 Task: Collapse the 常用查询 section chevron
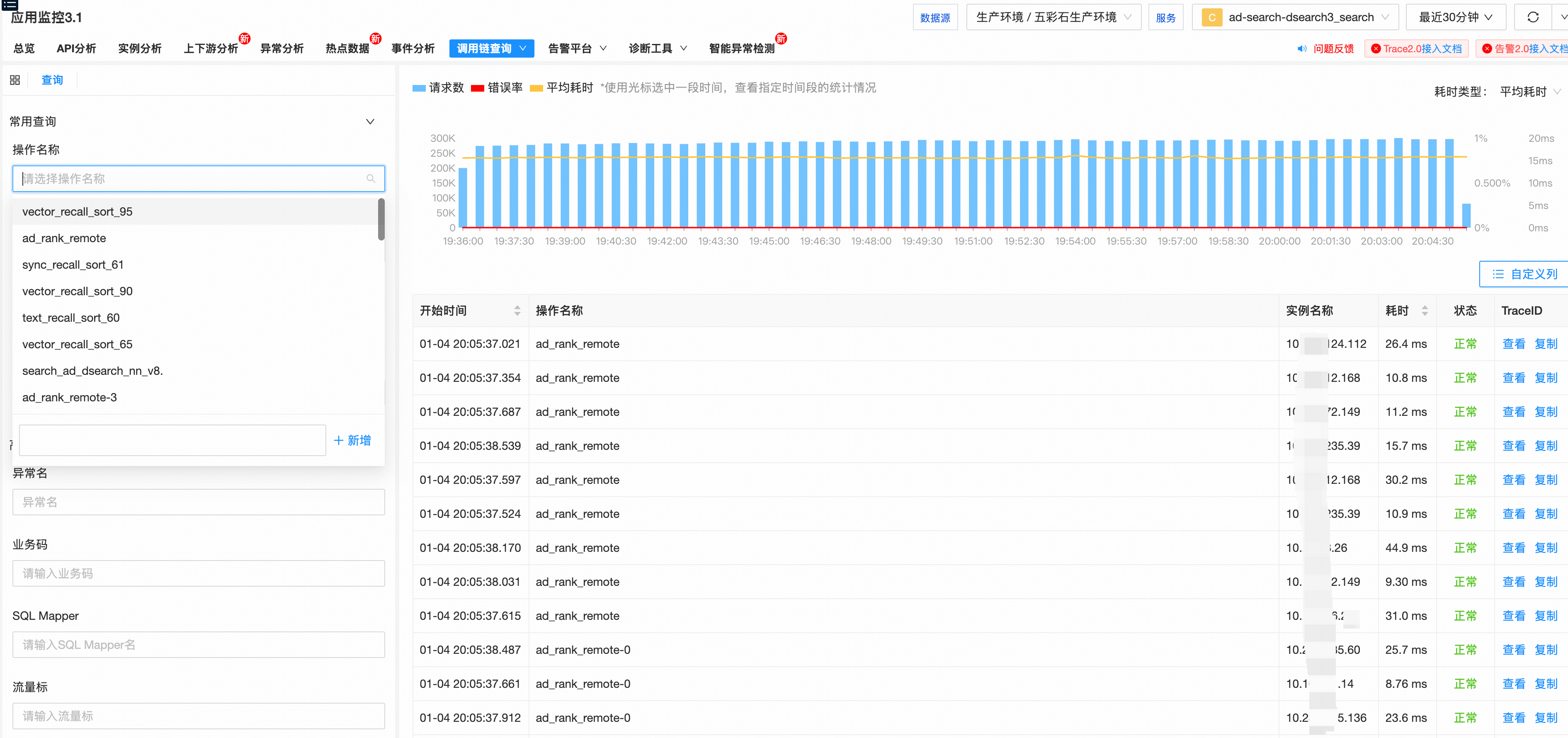369,121
